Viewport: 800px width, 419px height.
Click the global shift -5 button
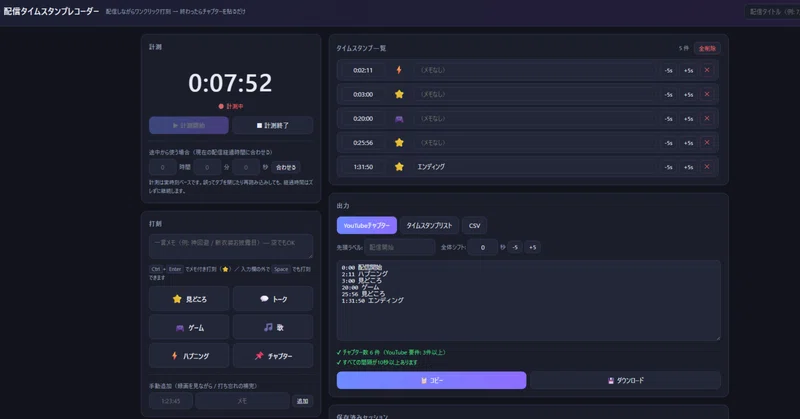pyautogui.click(x=515, y=247)
